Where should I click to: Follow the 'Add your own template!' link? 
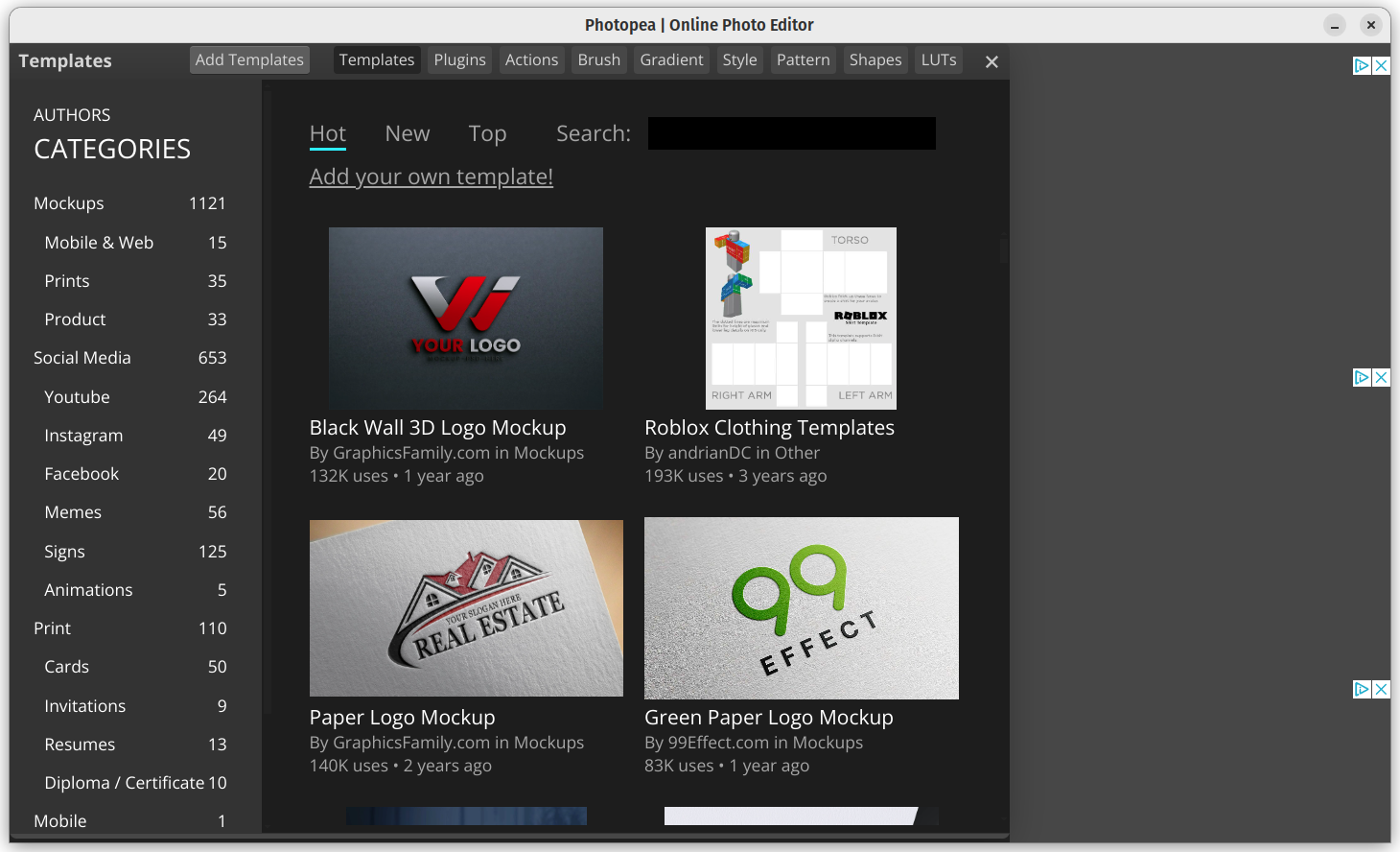pos(432,177)
